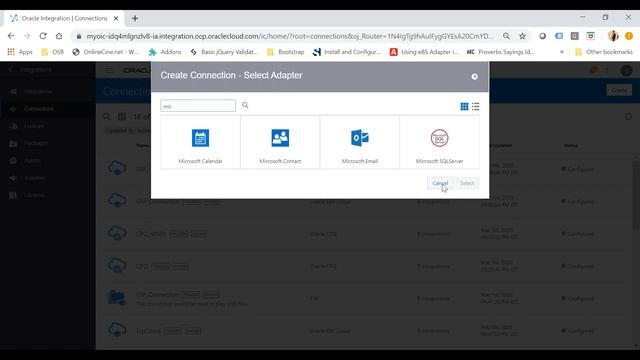Open the Bootstrap bookmark folder
640x360 pixels.
pos(285,52)
